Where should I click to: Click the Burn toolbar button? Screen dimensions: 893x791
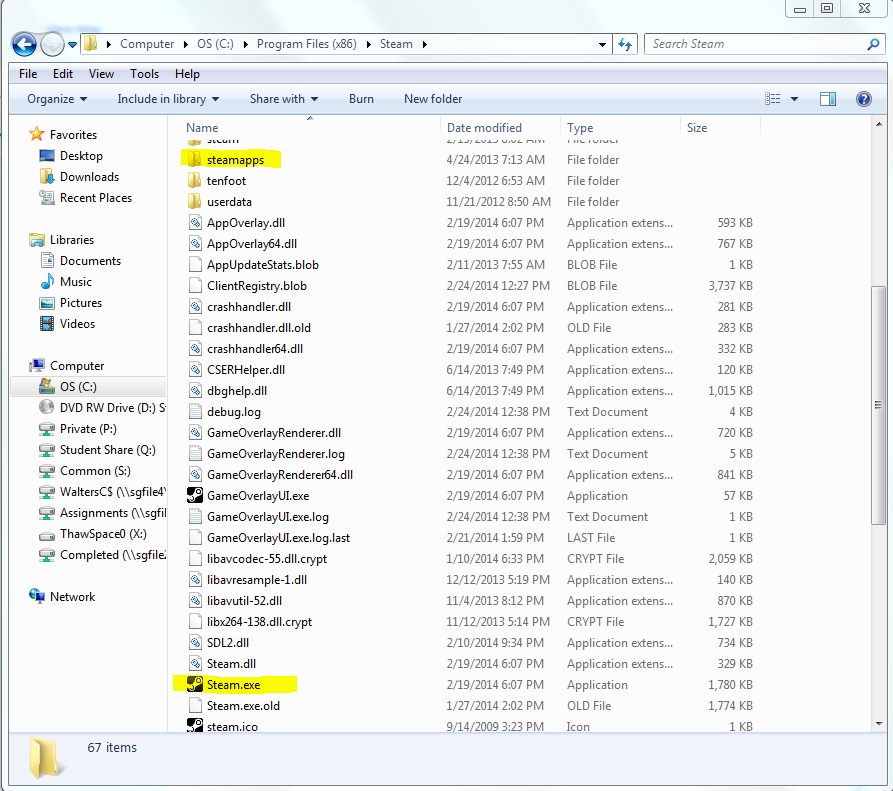point(361,99)
